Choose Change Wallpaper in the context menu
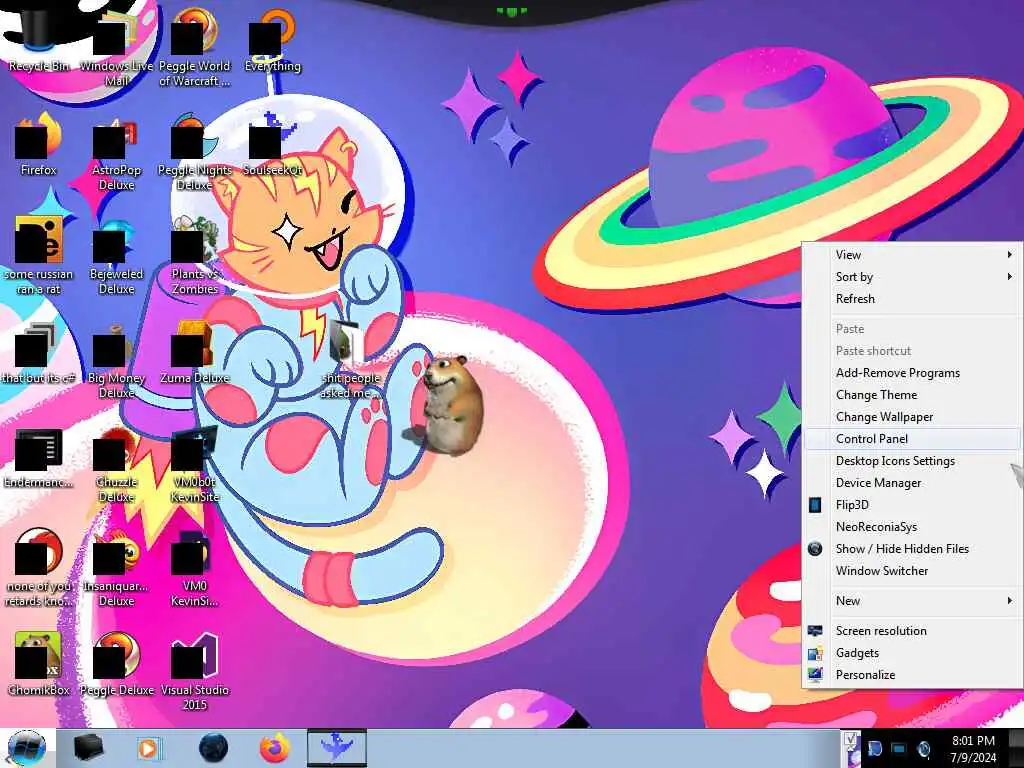Image resolution: width=1024 pixels, height=768 pixels. (x=912, y=417)
